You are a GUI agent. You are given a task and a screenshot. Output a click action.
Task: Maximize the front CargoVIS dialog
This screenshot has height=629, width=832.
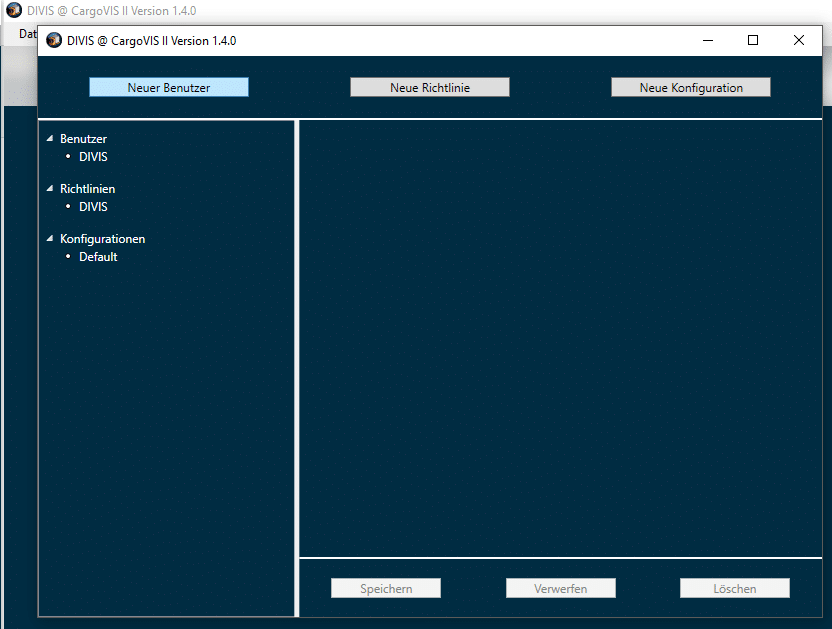[x=753, y=40]
